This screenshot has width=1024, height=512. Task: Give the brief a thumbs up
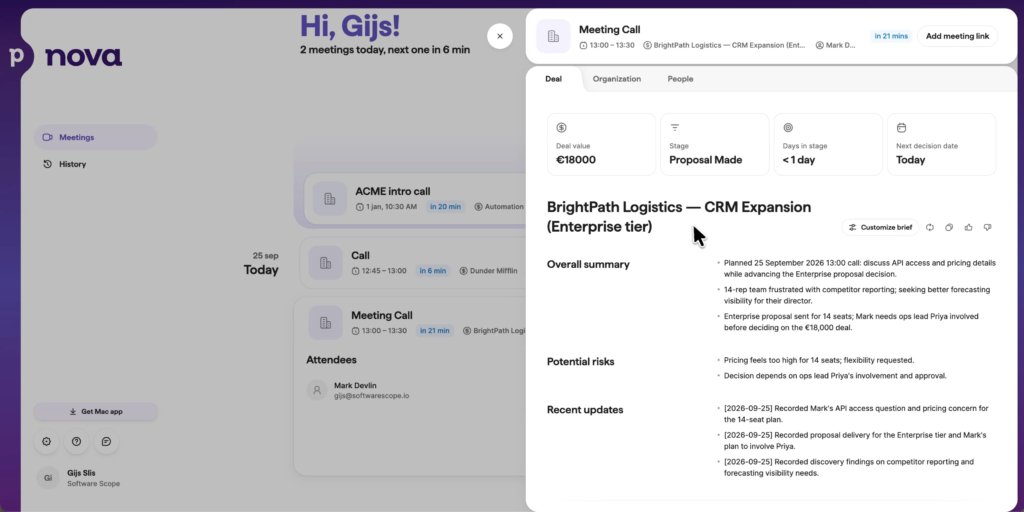coord(968,227)
